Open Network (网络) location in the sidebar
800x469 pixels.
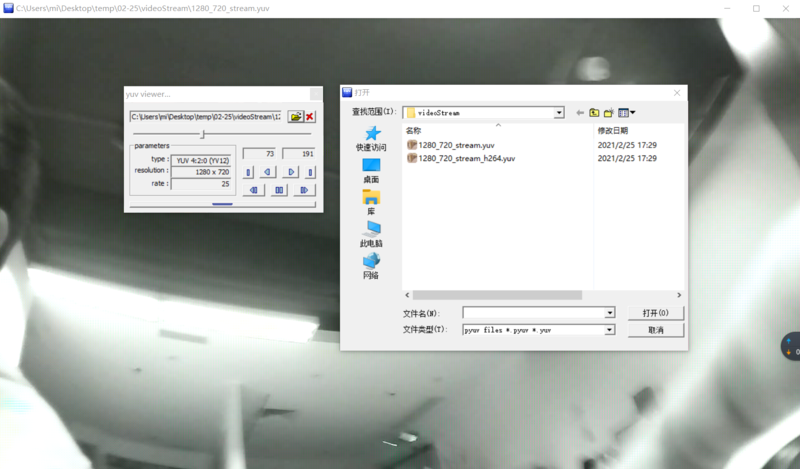coord(371,266)
